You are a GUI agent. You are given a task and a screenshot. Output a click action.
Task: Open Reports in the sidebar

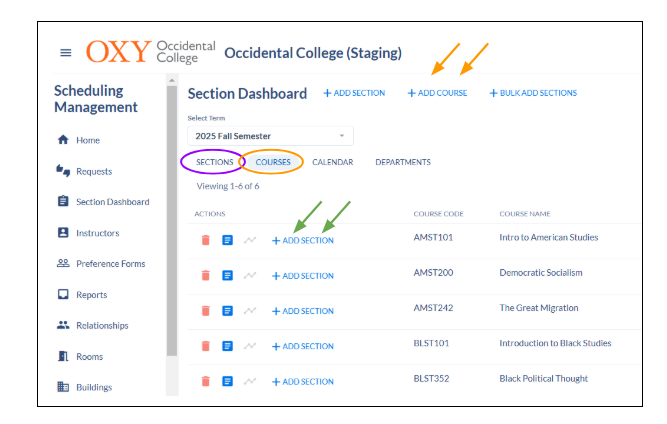click(91, 295)
